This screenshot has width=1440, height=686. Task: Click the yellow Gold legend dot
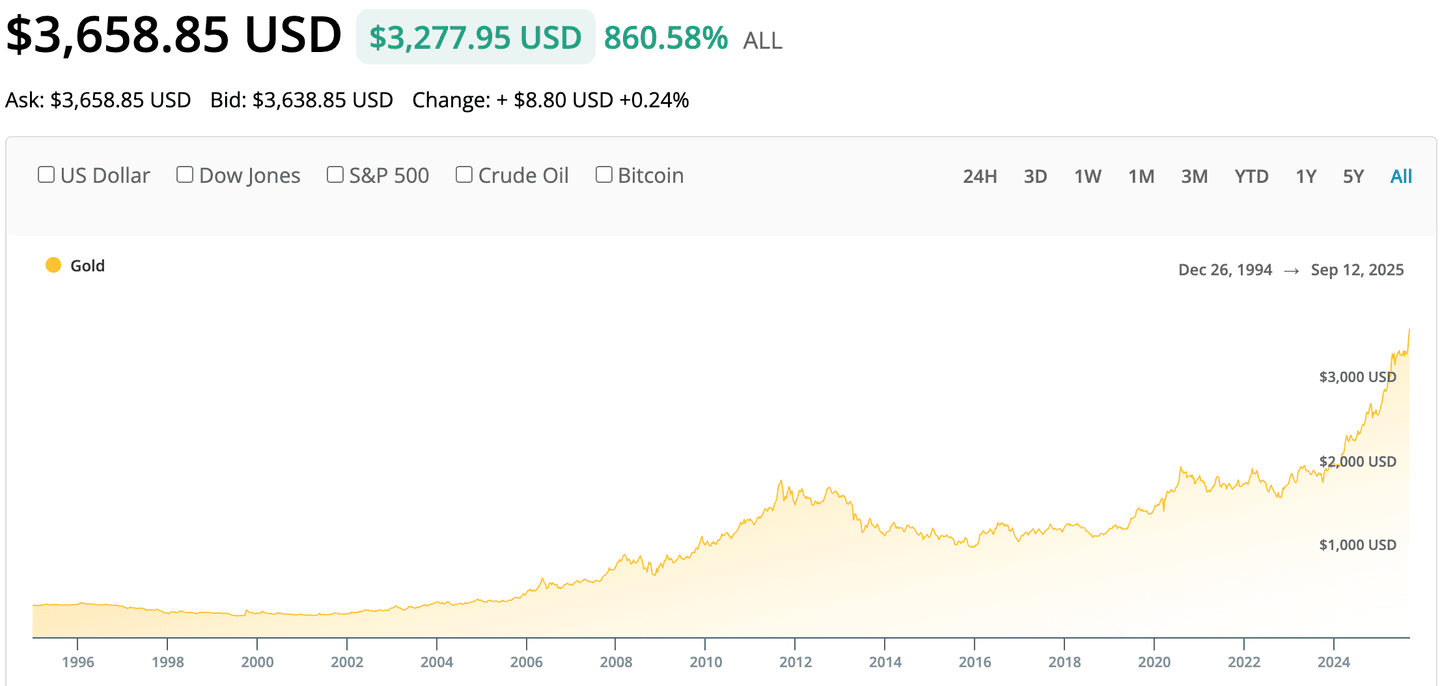[53, 265]
